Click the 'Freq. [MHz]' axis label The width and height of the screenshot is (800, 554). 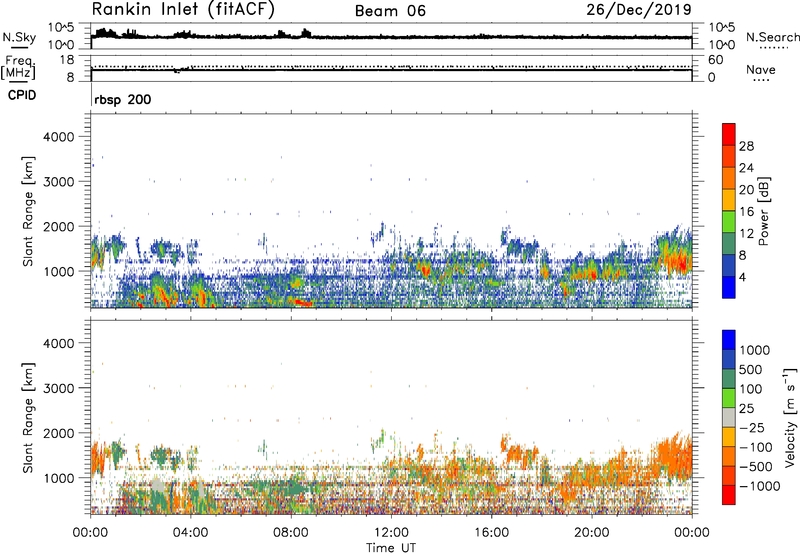18,68
